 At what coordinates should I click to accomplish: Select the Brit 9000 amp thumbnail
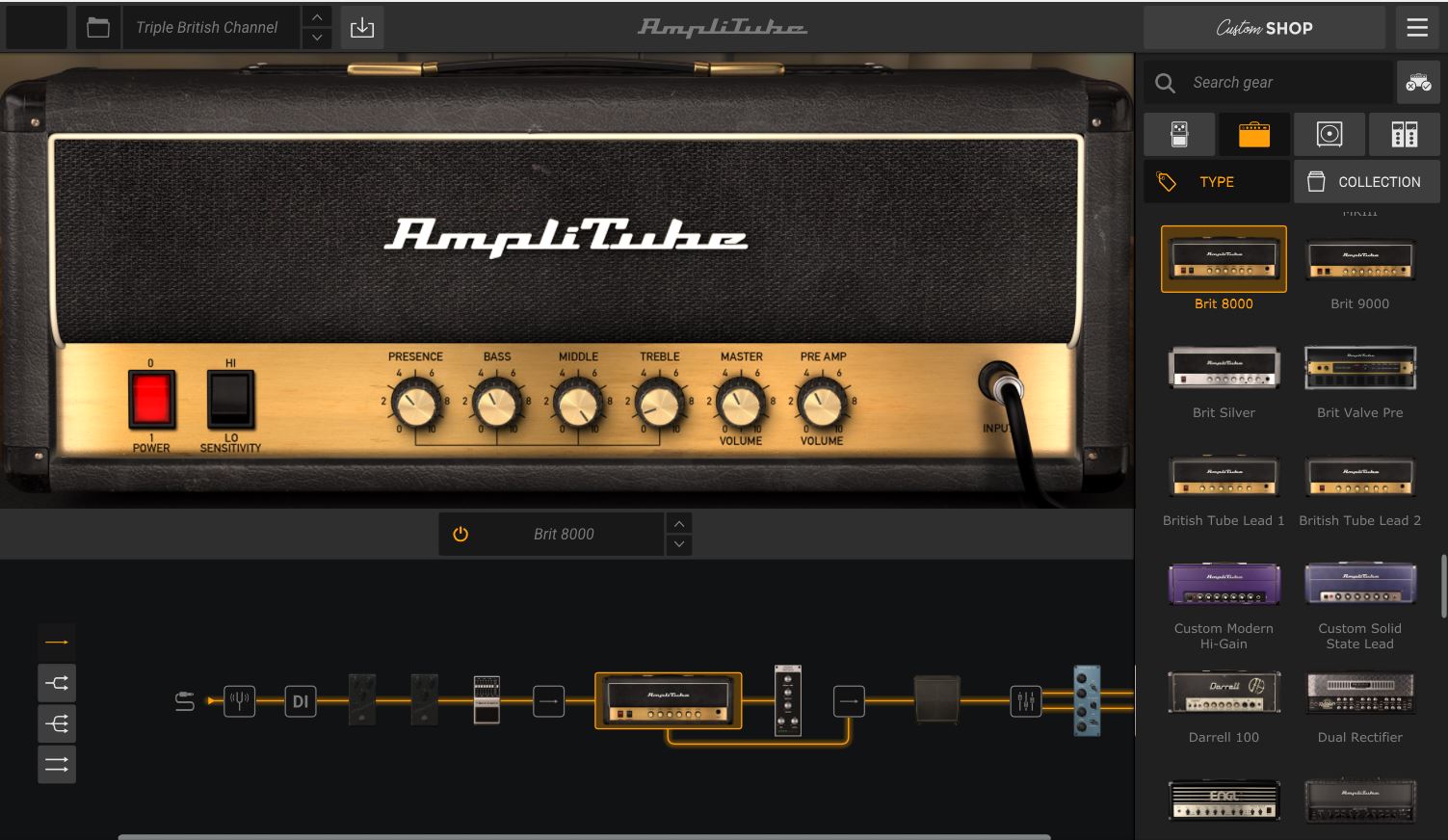1360,259
